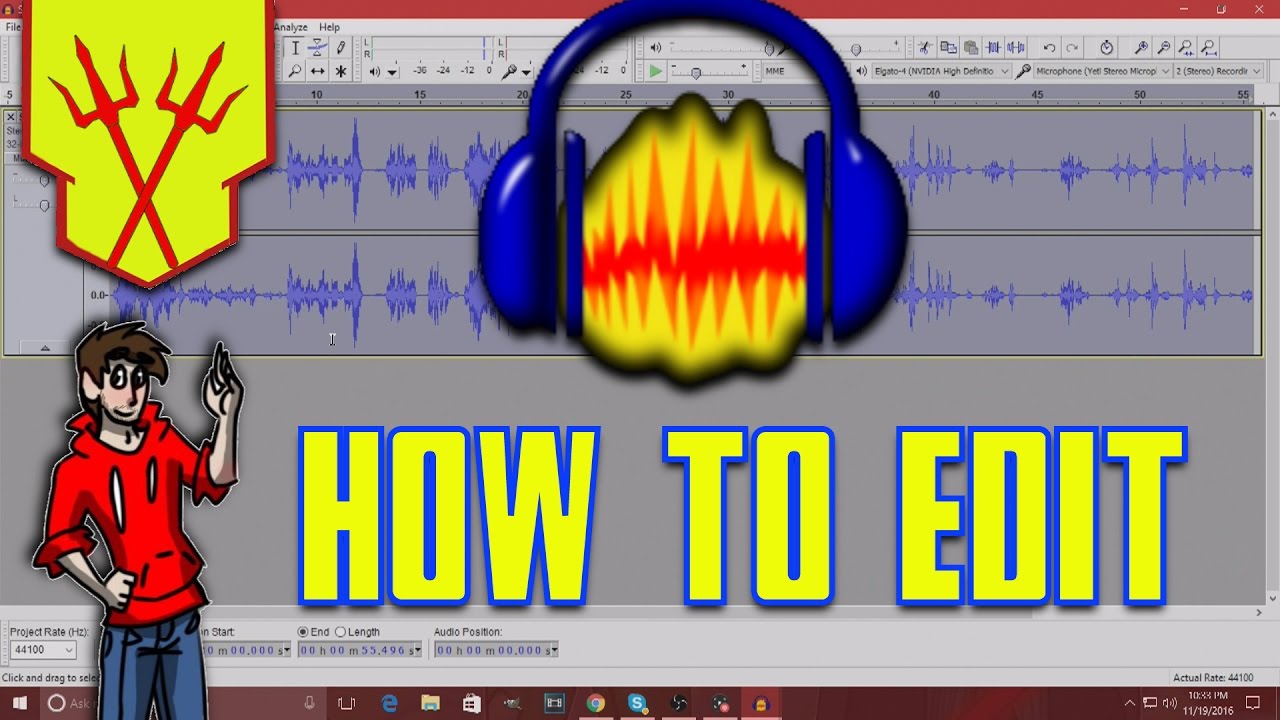Open the MME audio host dropdown
The image size is (1280, 720).
tap(804, 71)
